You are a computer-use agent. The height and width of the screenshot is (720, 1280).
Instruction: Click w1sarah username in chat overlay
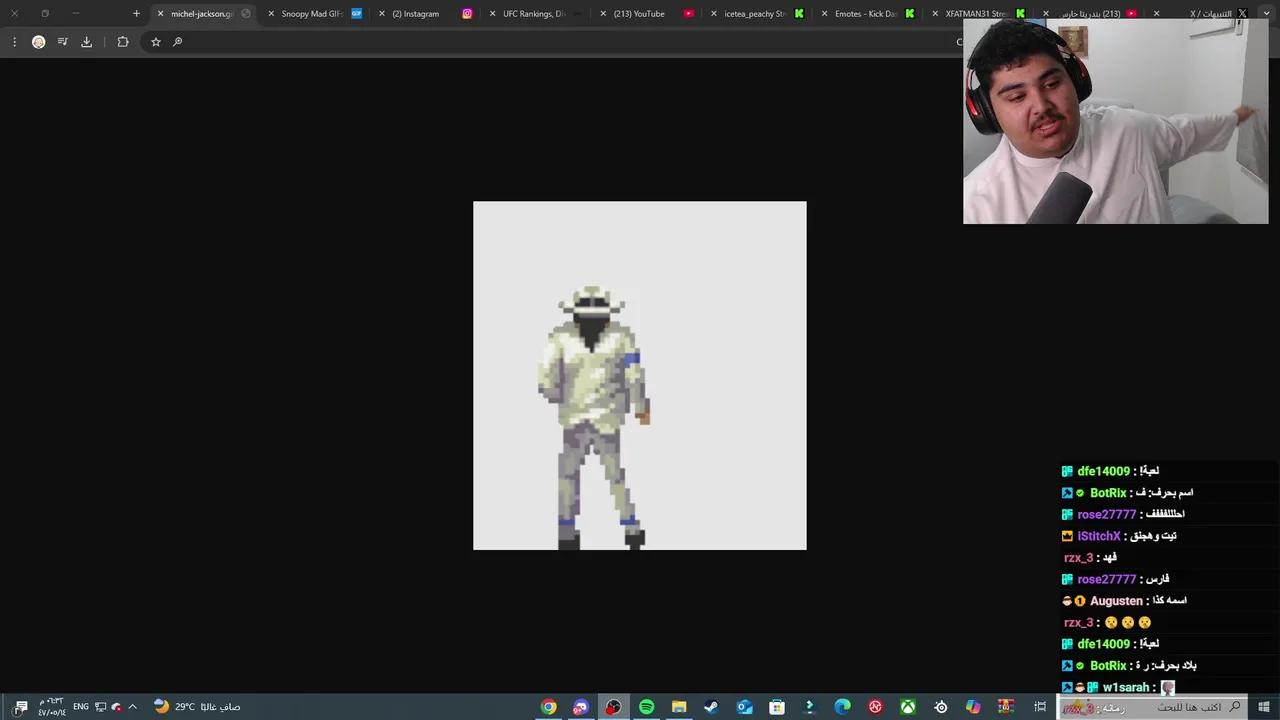coord(1126,687)
